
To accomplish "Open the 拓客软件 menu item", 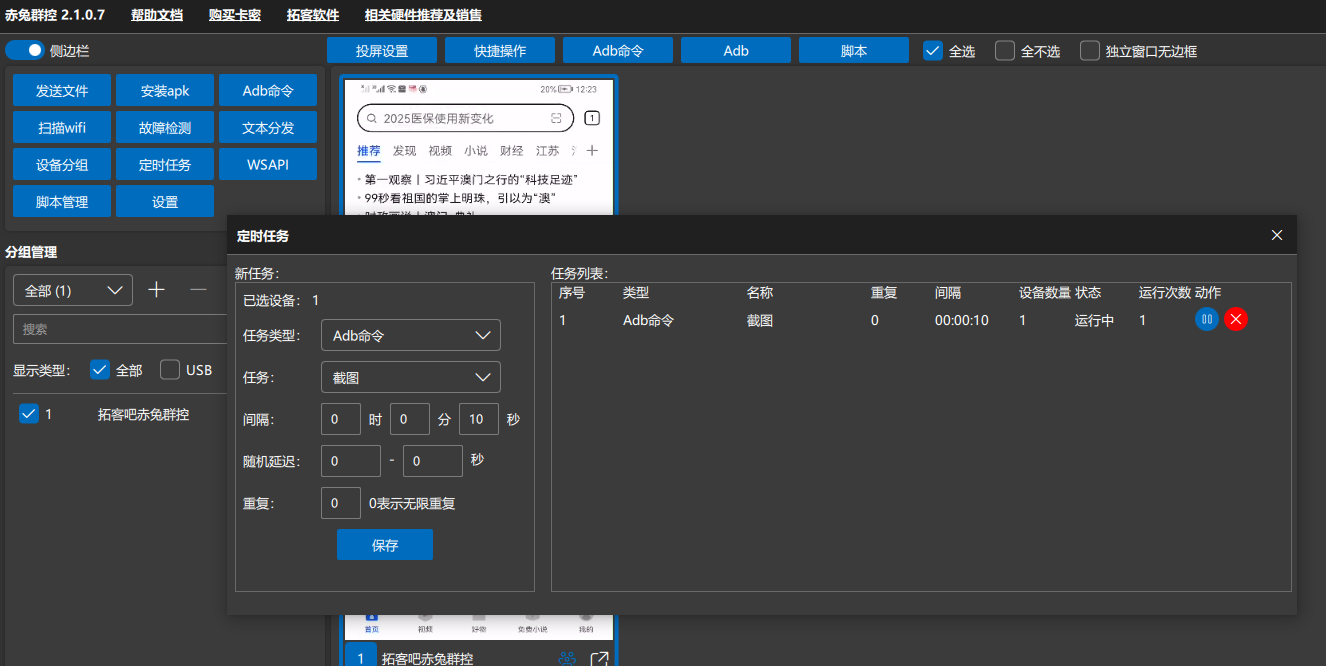I will pos(312,15).
